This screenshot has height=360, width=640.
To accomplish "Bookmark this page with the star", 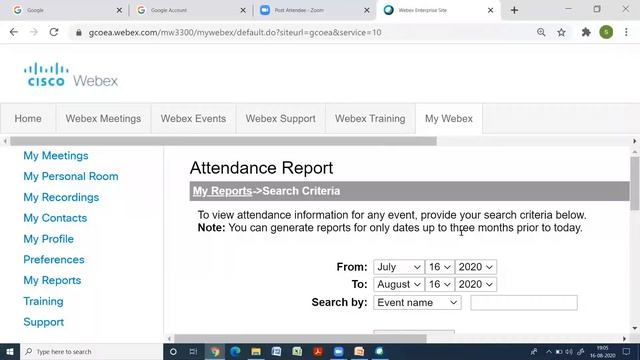I will (x=562, y=32).
